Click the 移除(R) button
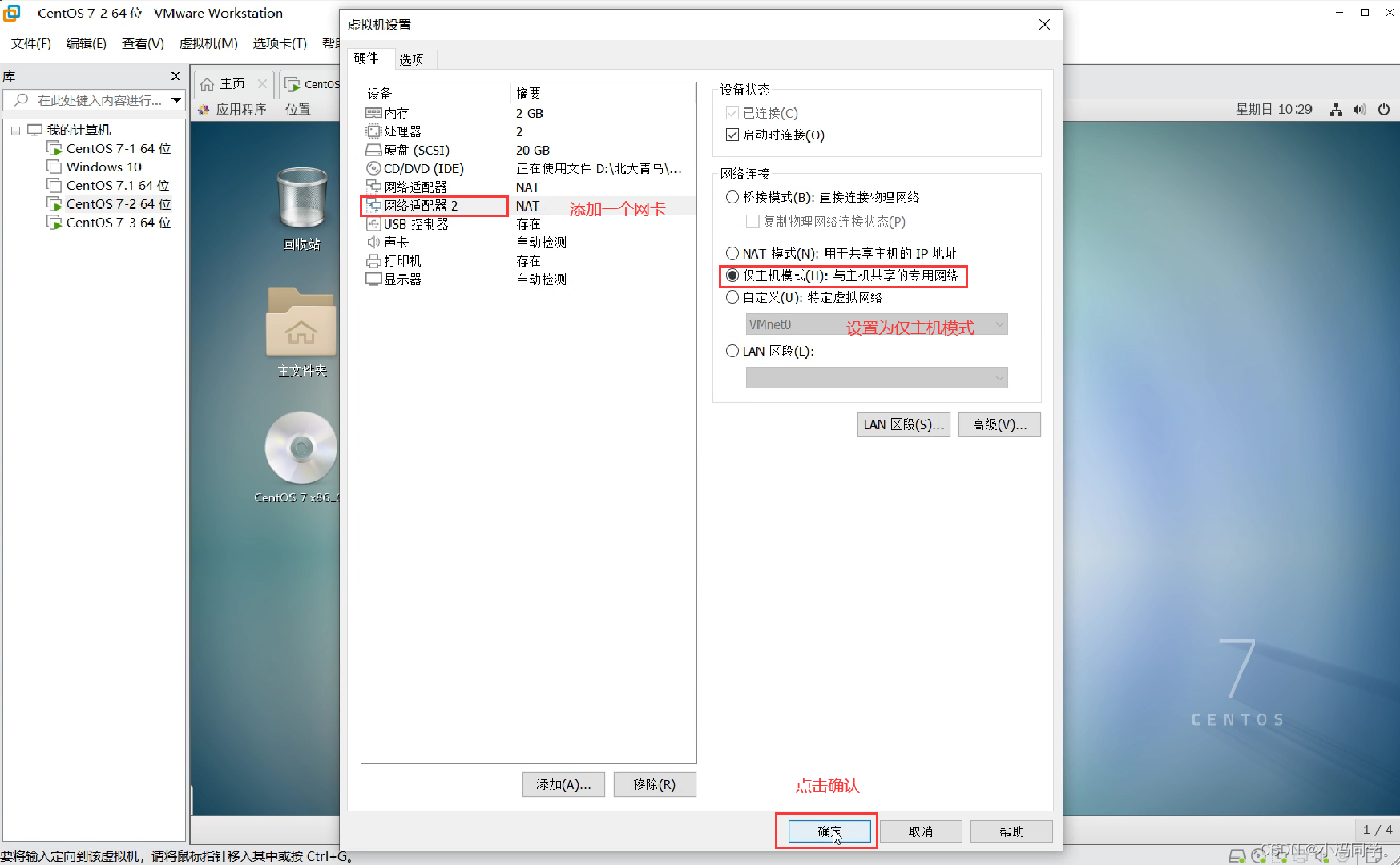 coord(655,785)
